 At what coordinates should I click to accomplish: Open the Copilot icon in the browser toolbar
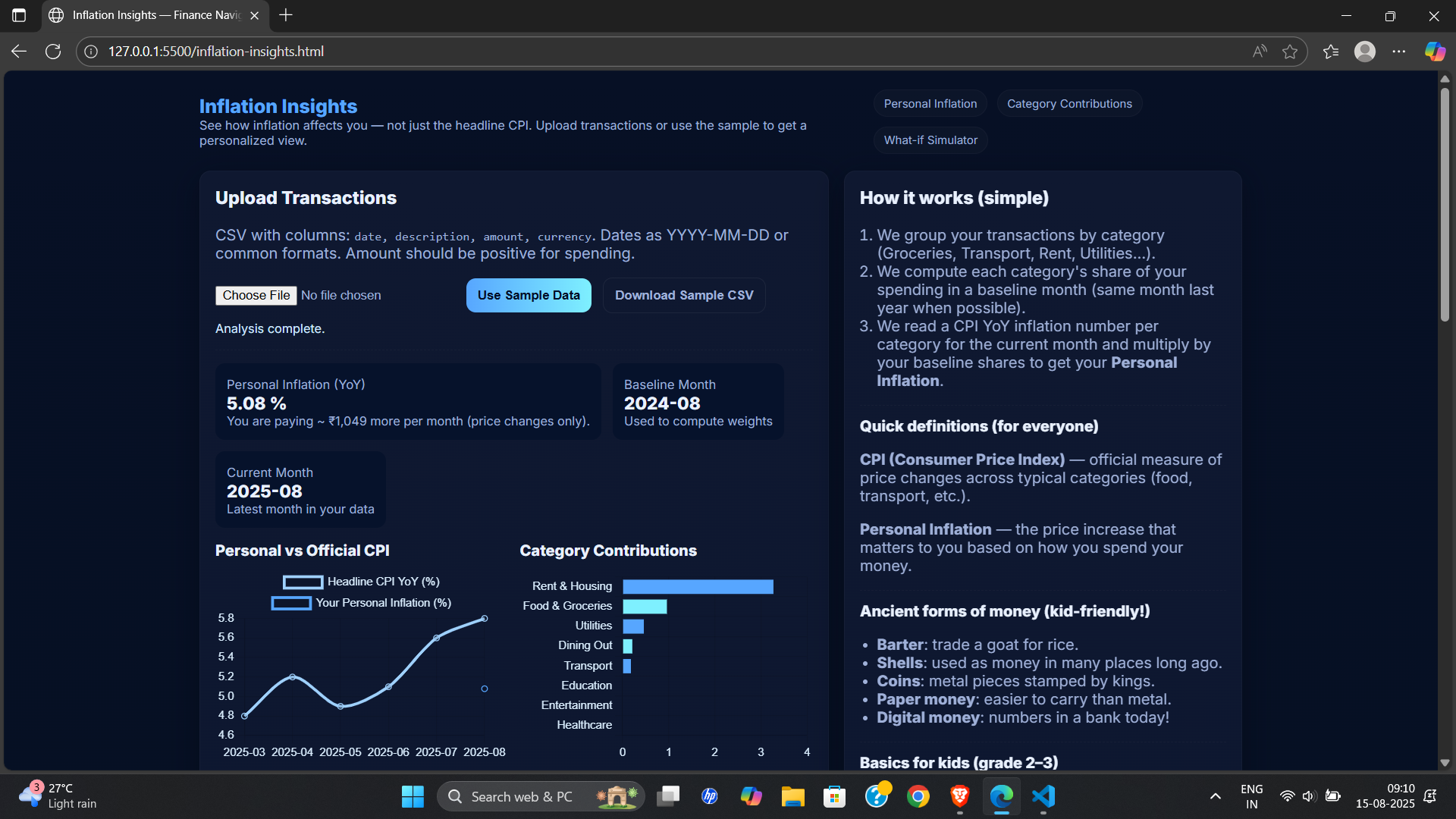point(1435,52)
